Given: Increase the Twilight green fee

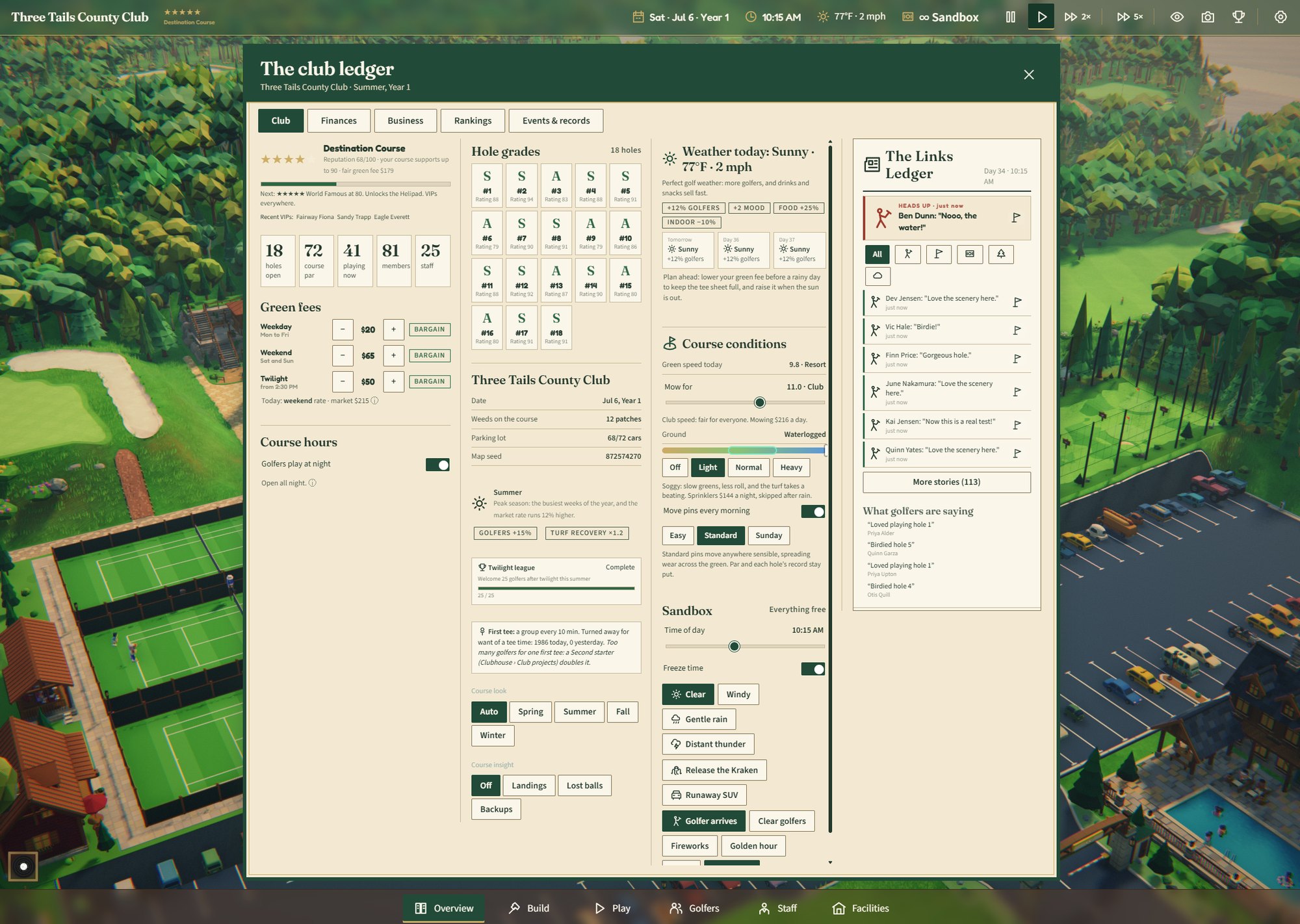Looking at the screenshot, I should 393,381.
